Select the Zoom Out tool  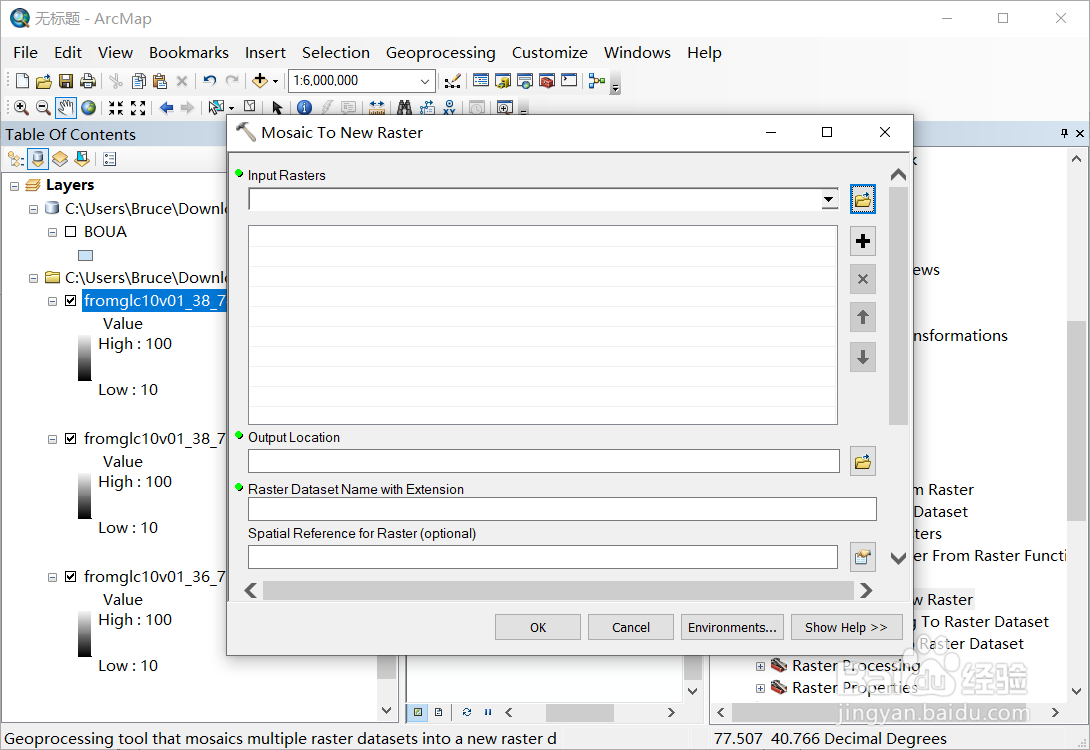click(x=43, y=108)
